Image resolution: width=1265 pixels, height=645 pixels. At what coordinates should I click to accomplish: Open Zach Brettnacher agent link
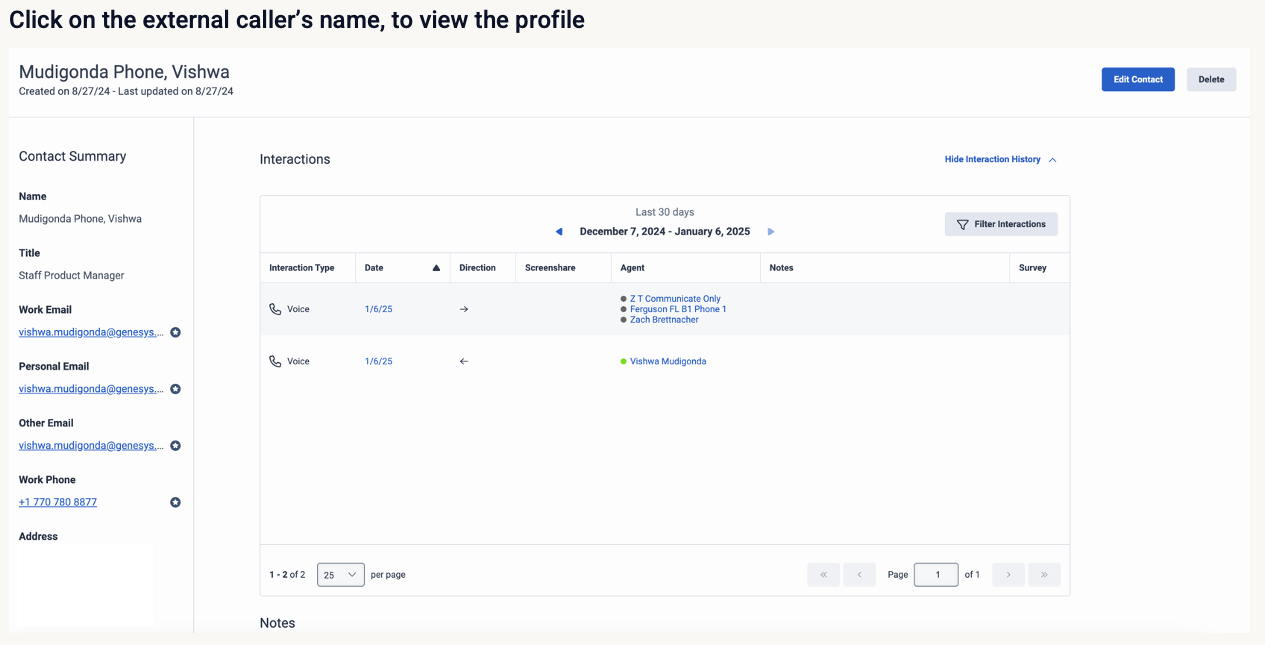[x=664, y=320]
